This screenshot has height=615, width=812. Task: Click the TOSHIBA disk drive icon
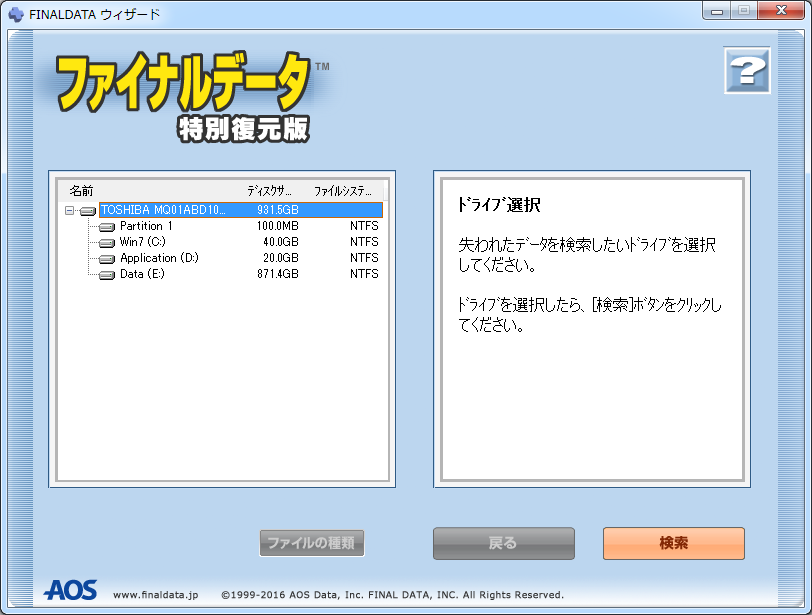tap(88, 211)
